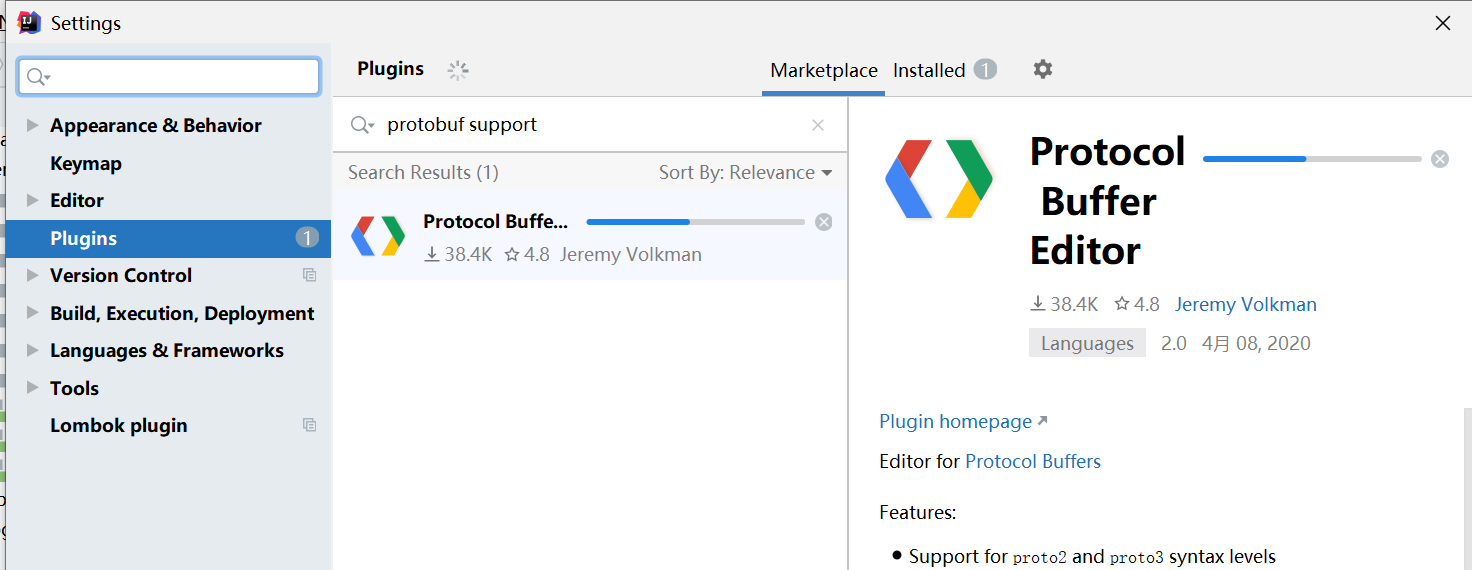Click the proto2 and proto3 support bullet
1472x570 pixels.
coord(1084,556)
